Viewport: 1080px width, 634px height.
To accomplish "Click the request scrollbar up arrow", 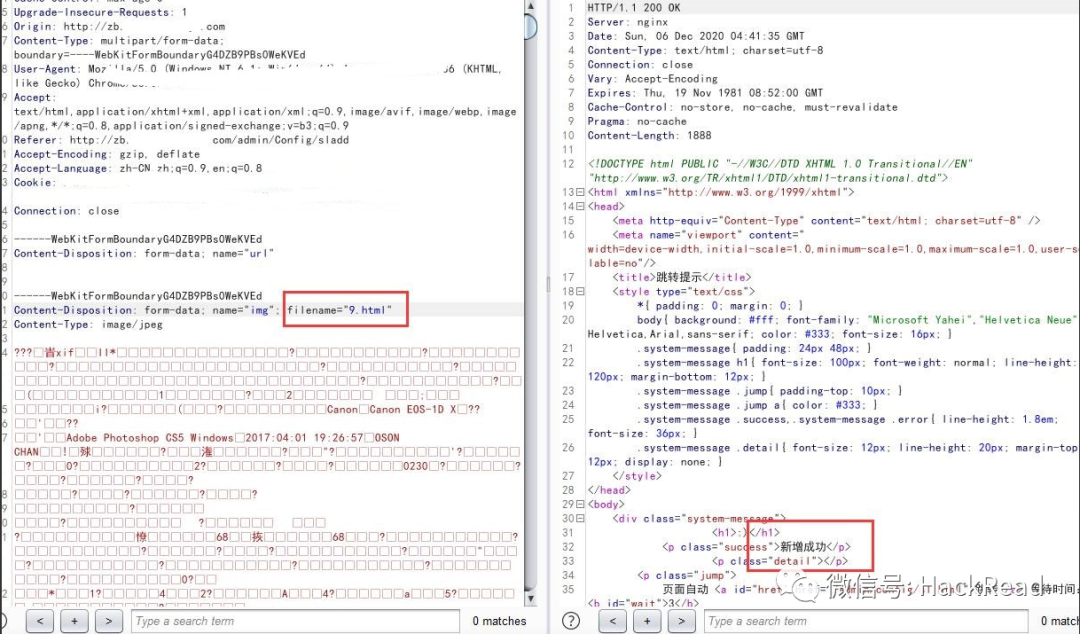I will click(530, 6).
